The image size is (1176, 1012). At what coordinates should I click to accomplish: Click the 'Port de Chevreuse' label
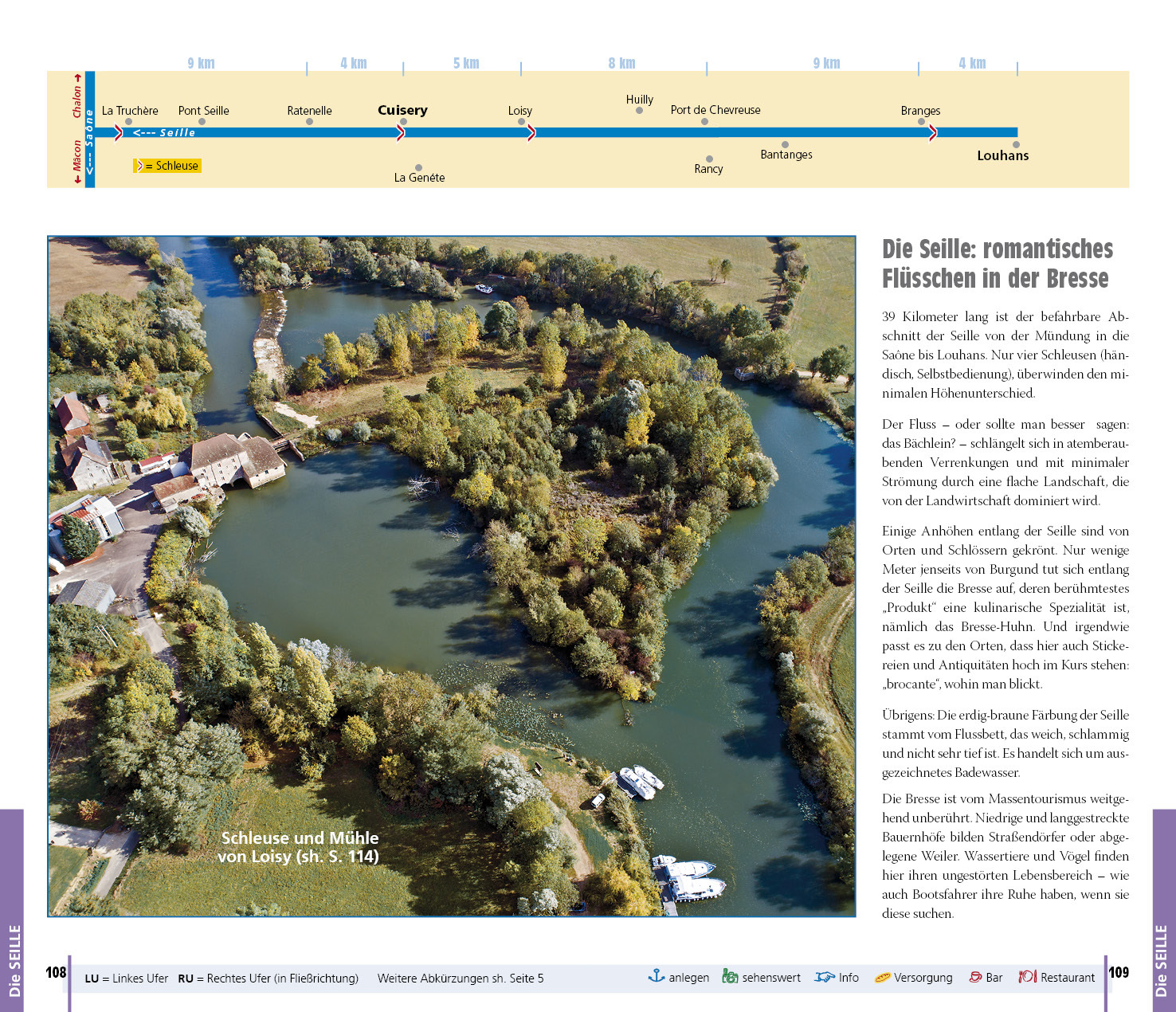(x=715, y=110)
